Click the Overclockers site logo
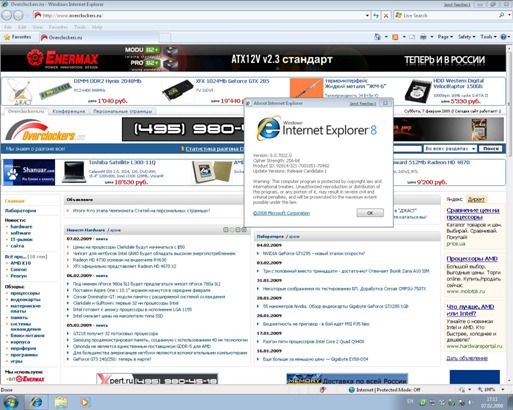513x410 pixels. 45,130
